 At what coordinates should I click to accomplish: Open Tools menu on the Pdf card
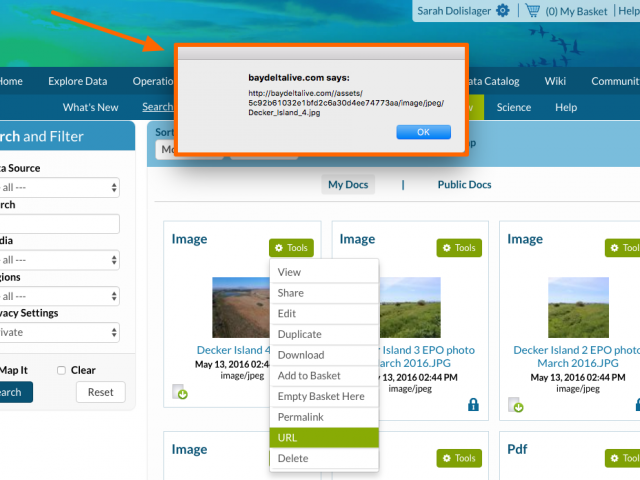click(622, 458)
